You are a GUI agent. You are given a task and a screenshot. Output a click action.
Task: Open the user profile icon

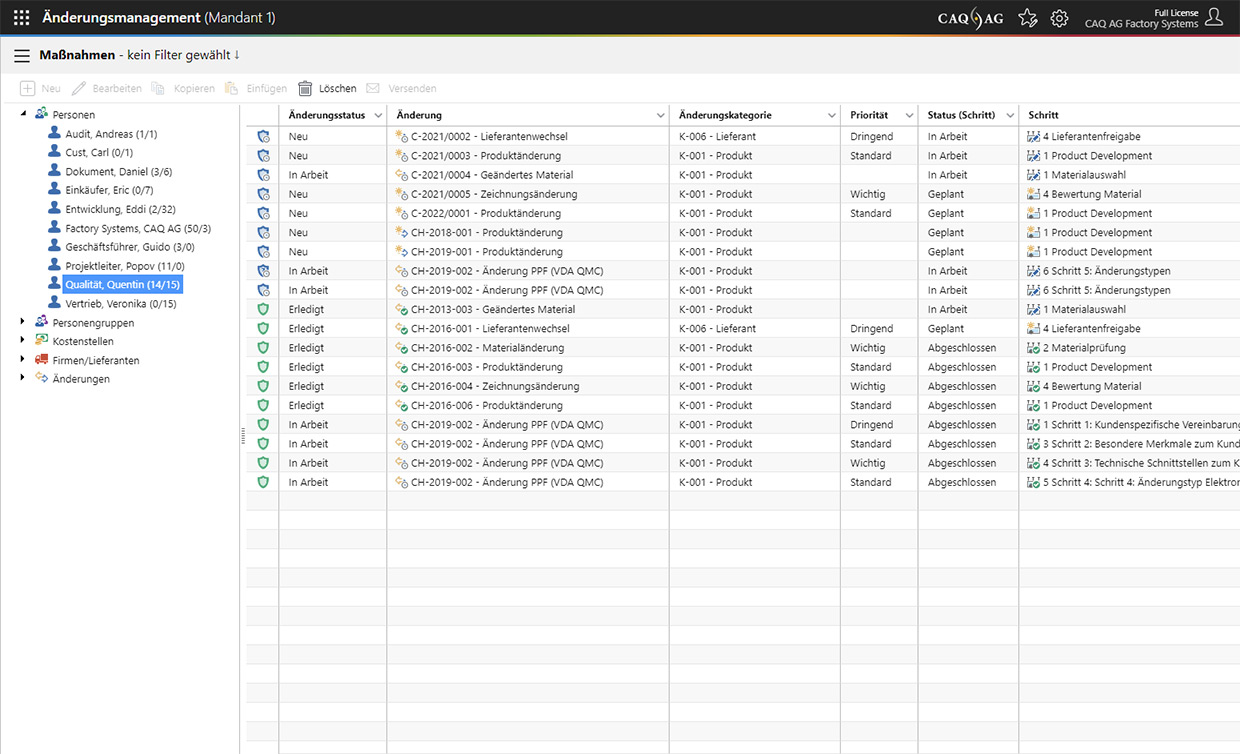coord(1214,17)
